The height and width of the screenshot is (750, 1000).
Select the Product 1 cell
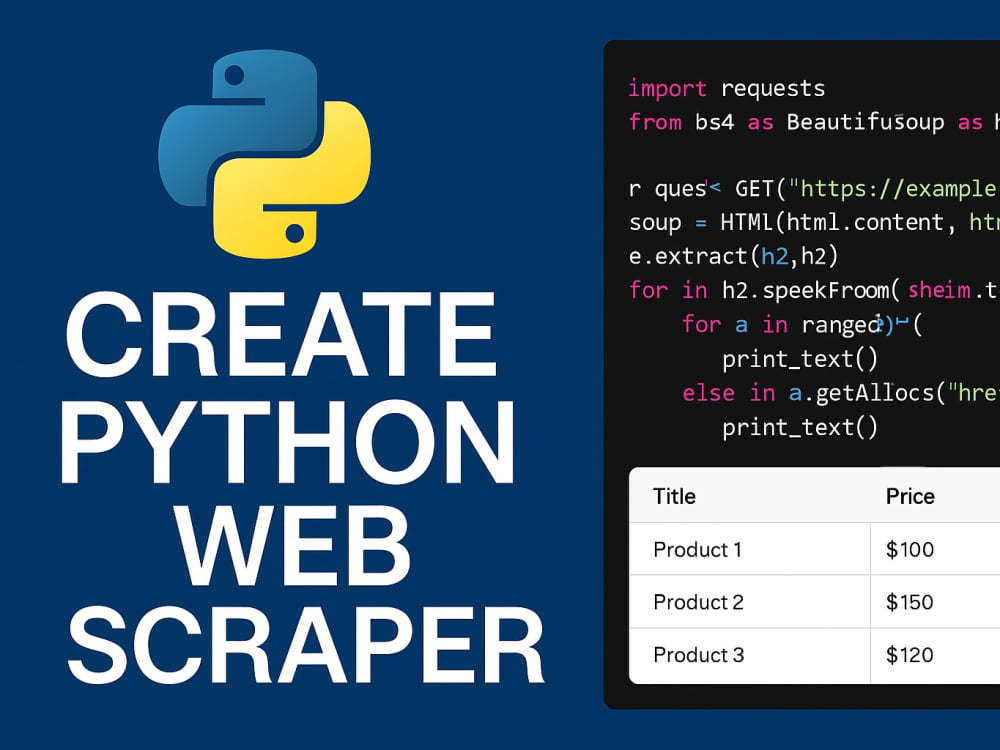pos(750,549)
